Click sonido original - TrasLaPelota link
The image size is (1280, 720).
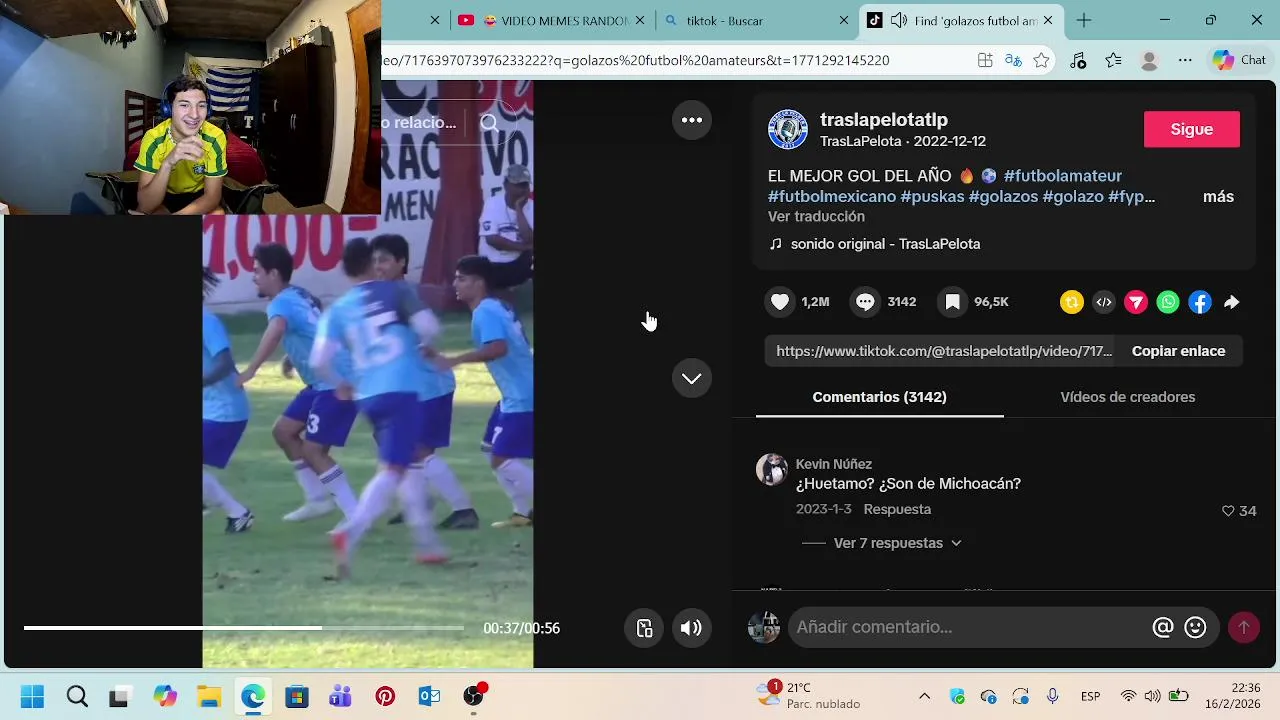click(885, 244)
